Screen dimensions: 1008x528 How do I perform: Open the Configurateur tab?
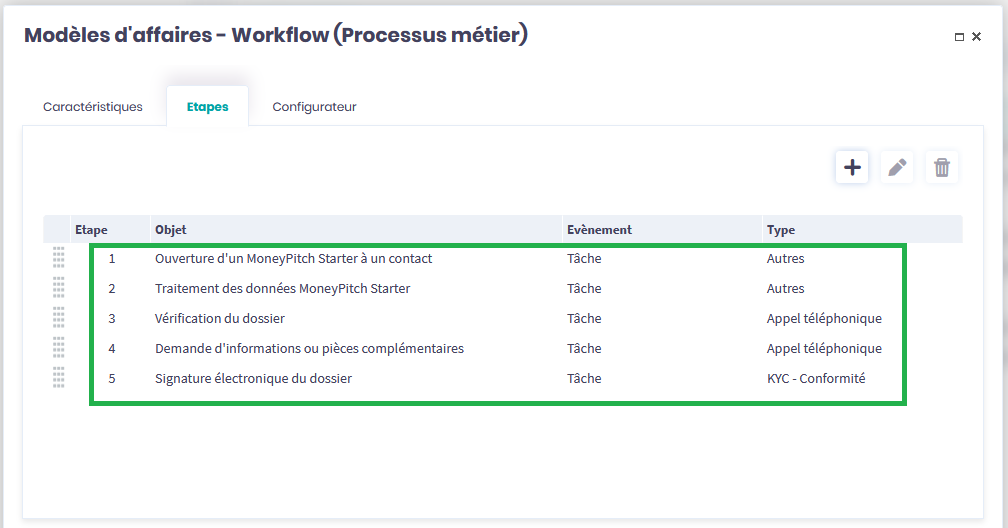pos(314,107)
